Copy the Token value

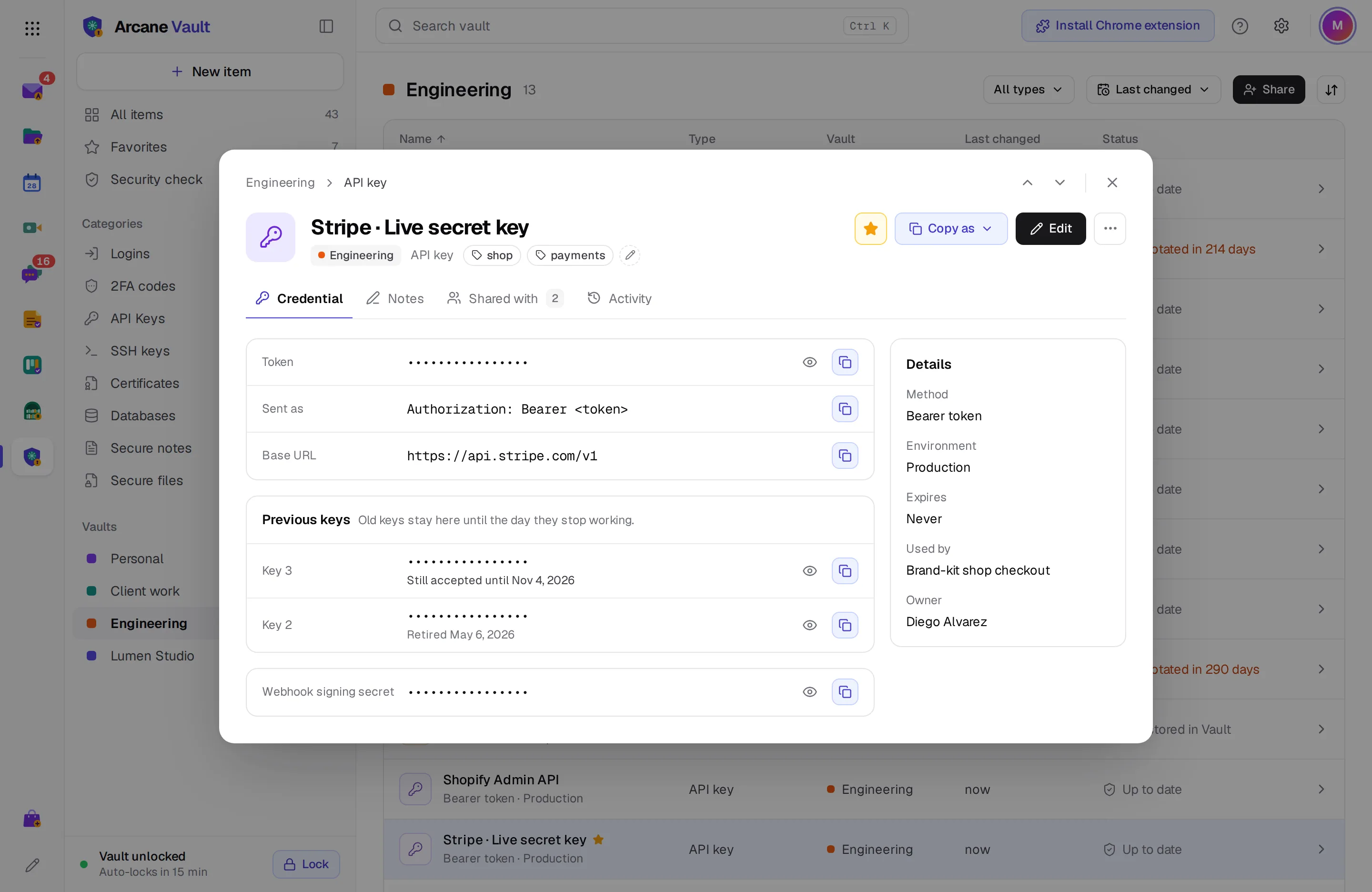pyautogui.click(x=845, y=362)
